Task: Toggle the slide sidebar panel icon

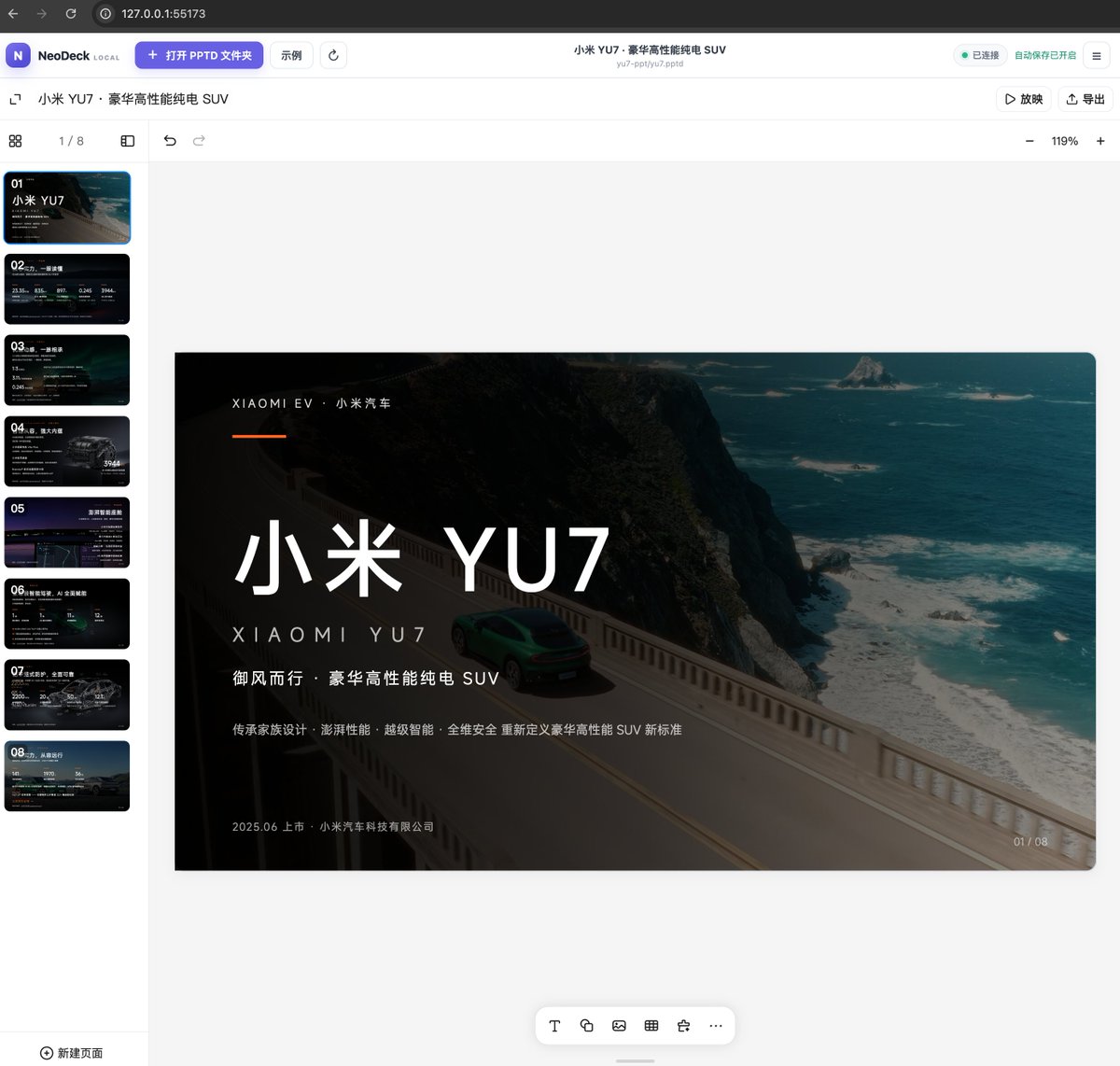Action: (128, 141)
